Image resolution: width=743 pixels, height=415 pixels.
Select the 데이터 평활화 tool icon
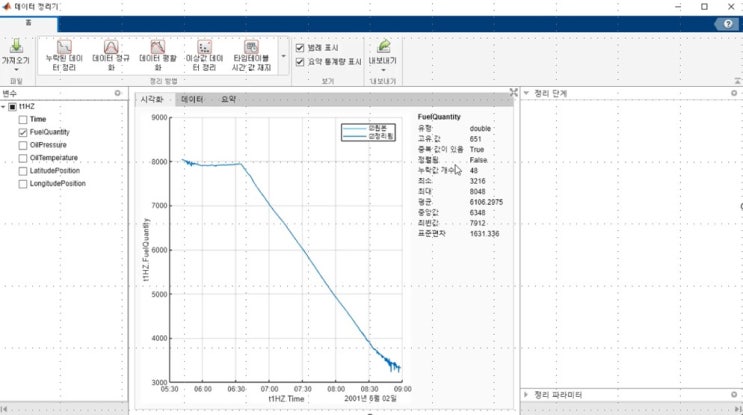pyautogui.click(x=158, y=47)
